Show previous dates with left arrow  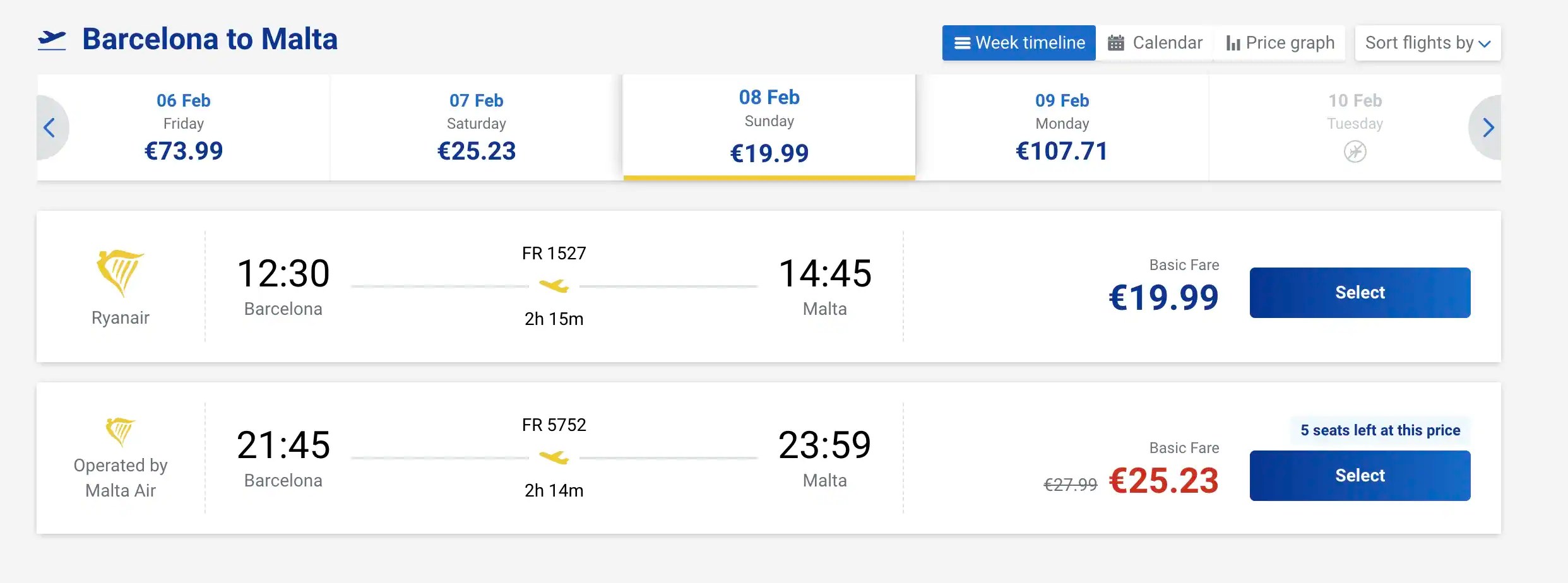point(49,127)
